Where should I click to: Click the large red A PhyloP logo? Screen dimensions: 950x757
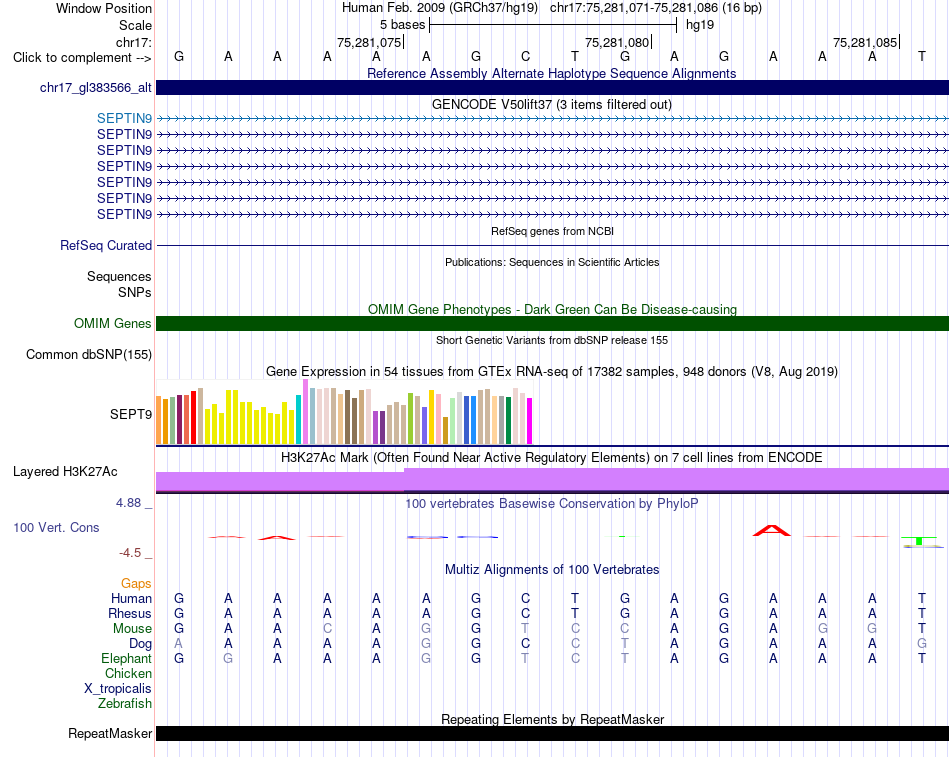pyautogui.click(x=771, y=531)
